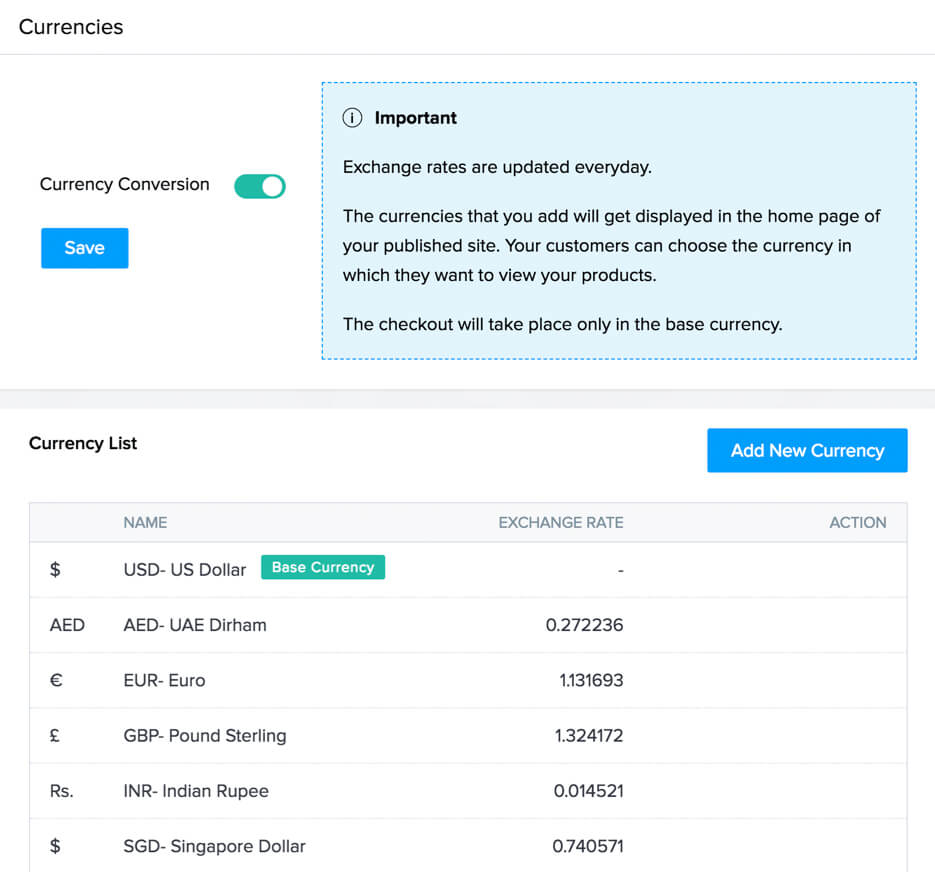Screen dimensions: 935x872
Task: Click the Base Currency badge
Action: pos(323,568)
